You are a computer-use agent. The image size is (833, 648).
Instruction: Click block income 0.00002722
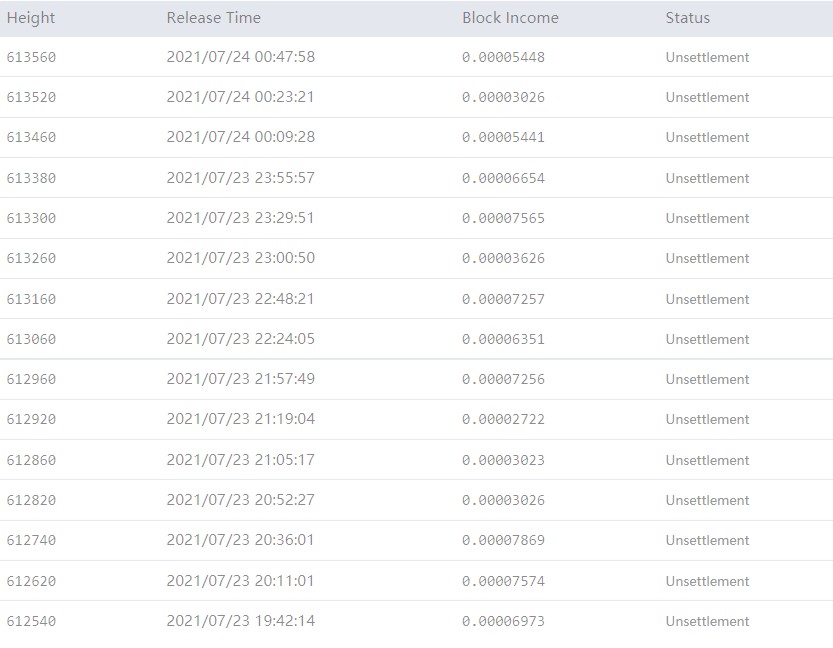[503, 420]
